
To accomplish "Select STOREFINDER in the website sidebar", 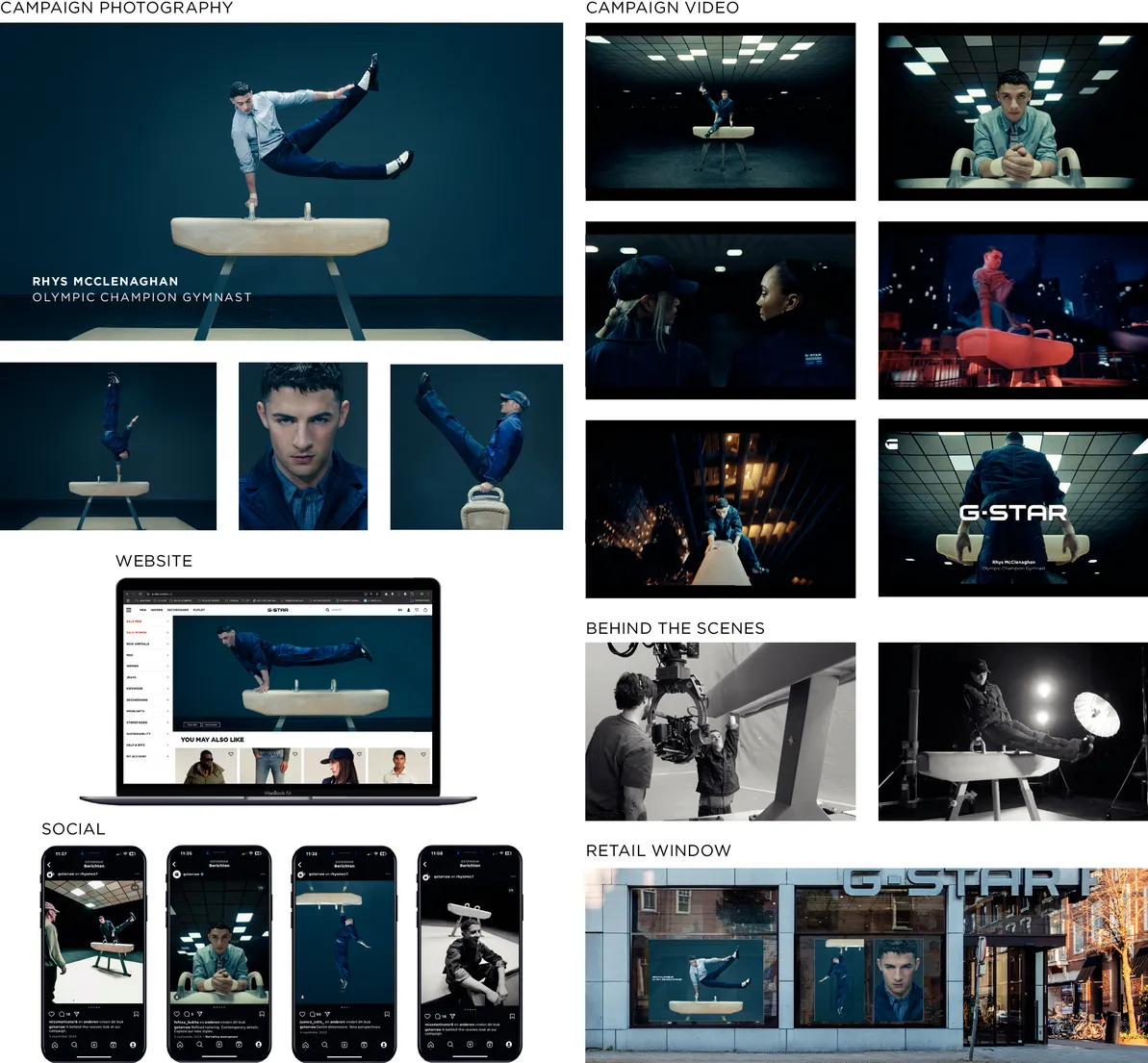I will coord(137,722).
